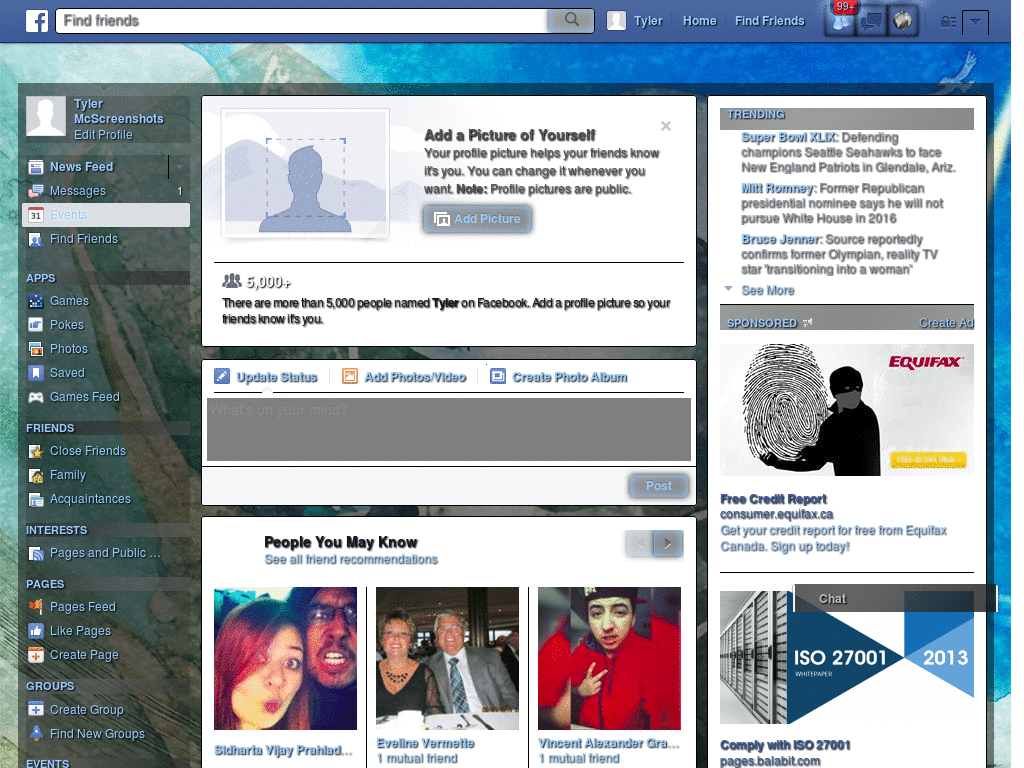This screenshot has height=768, width=1024.
Task: Click the Saved bookmark icon
Action: tap(36, 373)
